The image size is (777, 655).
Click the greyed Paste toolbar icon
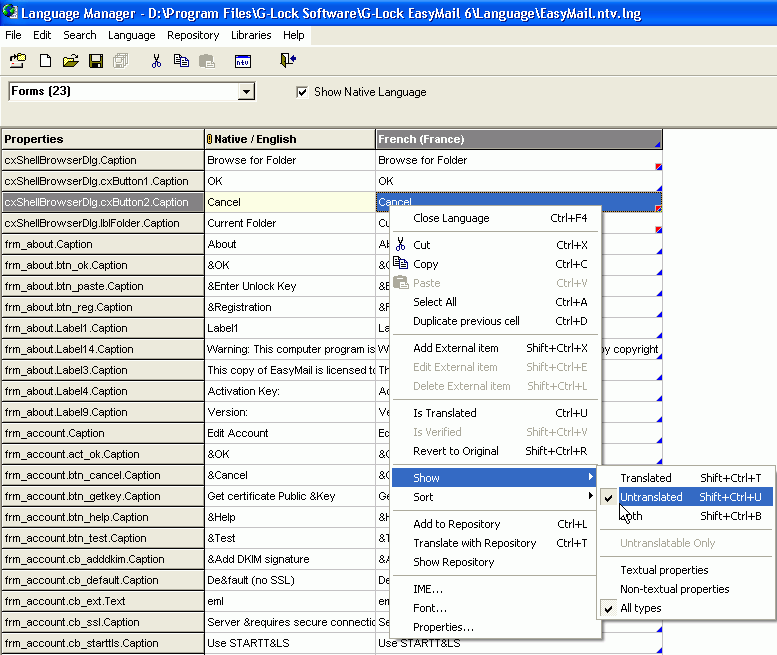207,61
